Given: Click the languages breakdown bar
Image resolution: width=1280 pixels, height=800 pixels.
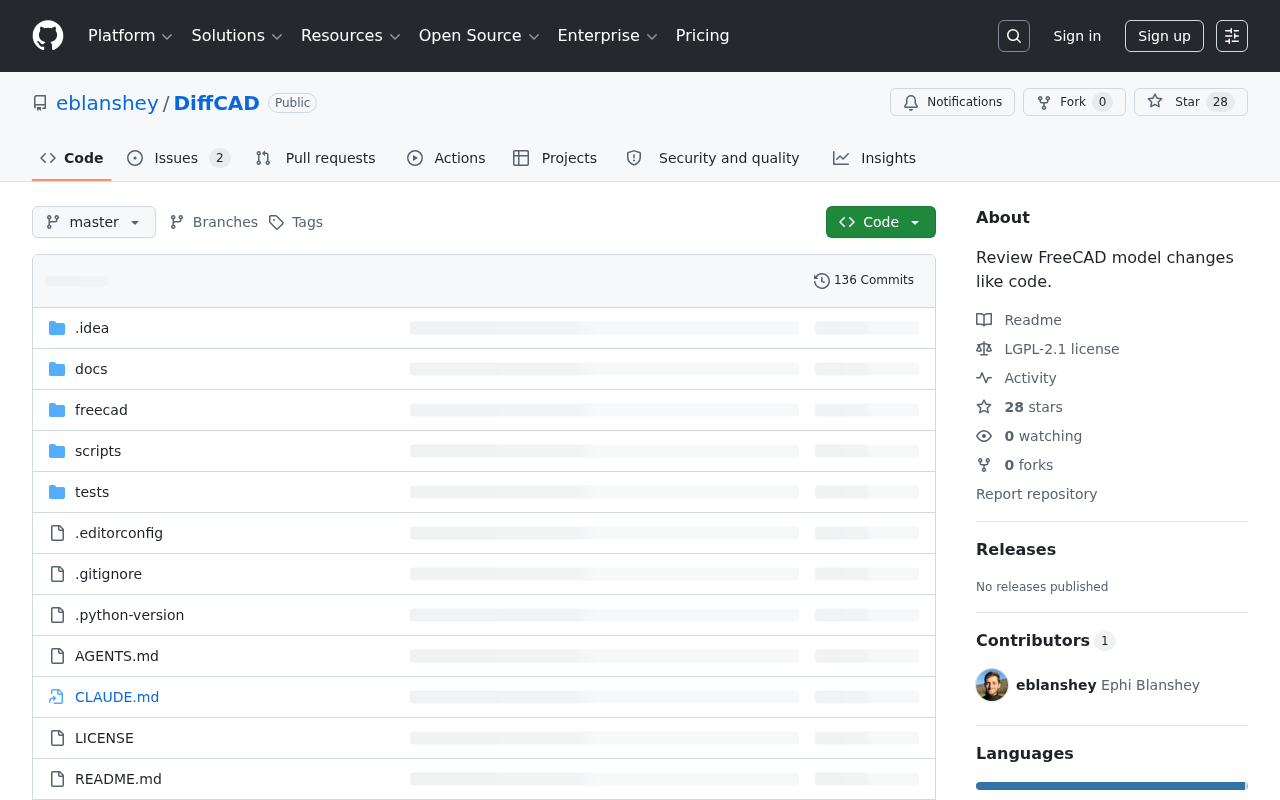Looking at the screenshot, I should click(x=1112, y=786).
